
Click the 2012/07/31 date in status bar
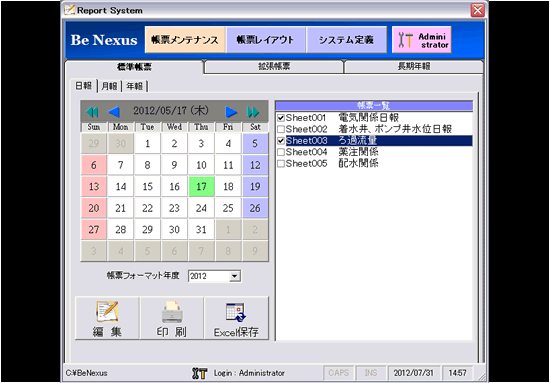(x=414, y=373)
